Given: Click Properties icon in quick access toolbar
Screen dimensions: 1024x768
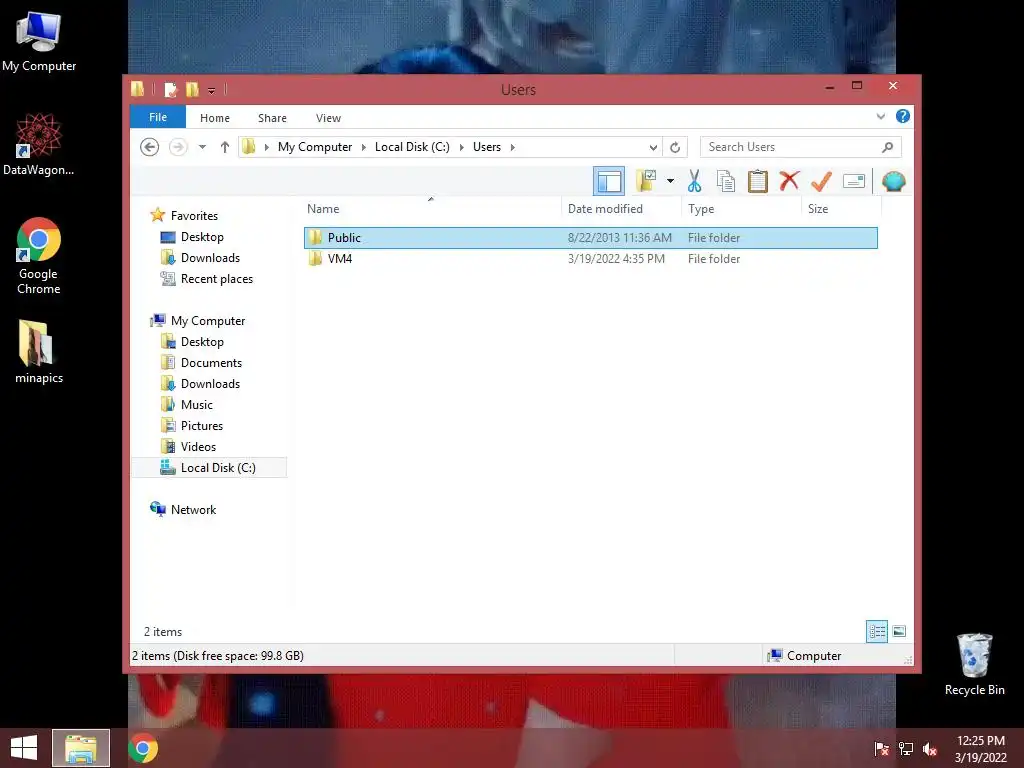Looking at the screenshot, I should (170, 89).
